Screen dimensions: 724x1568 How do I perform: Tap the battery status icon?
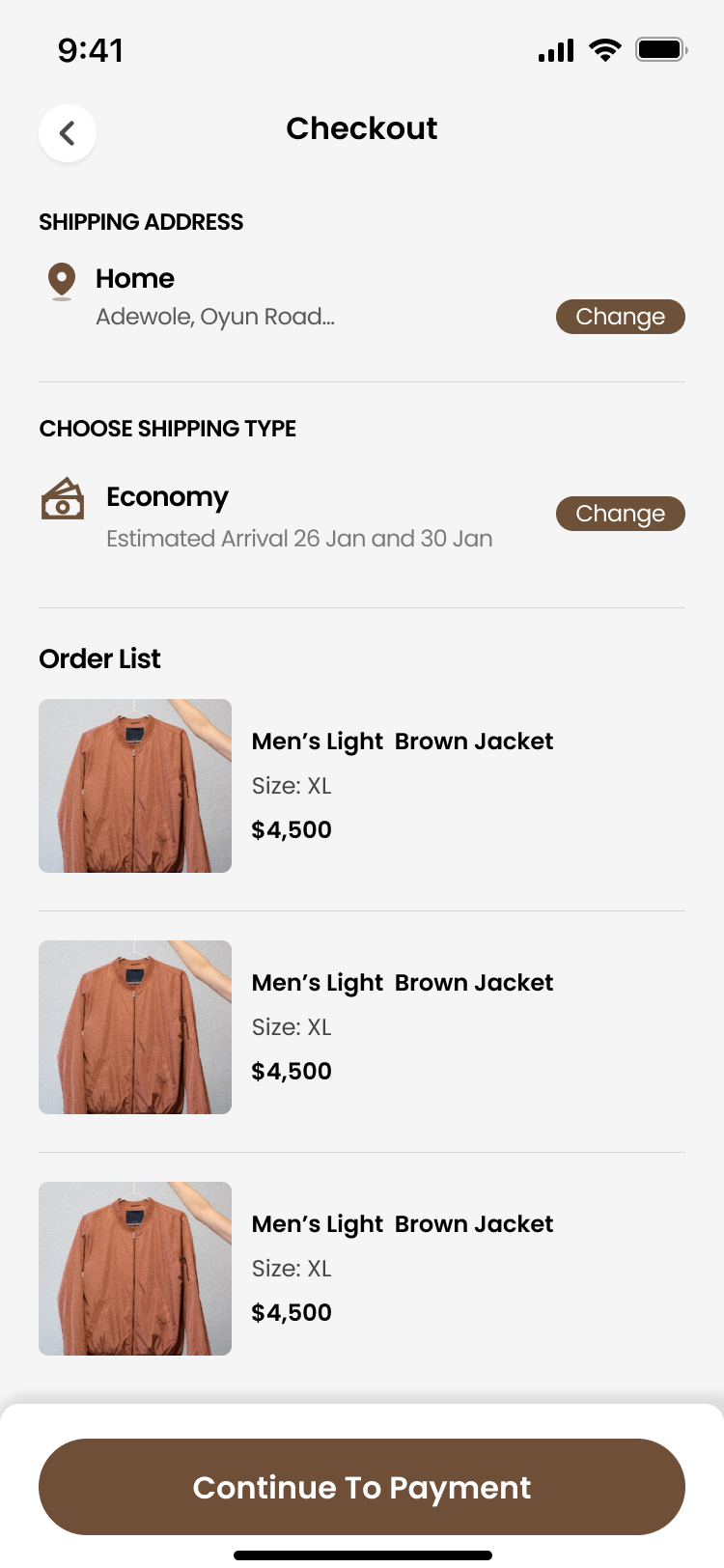point(660,50)
